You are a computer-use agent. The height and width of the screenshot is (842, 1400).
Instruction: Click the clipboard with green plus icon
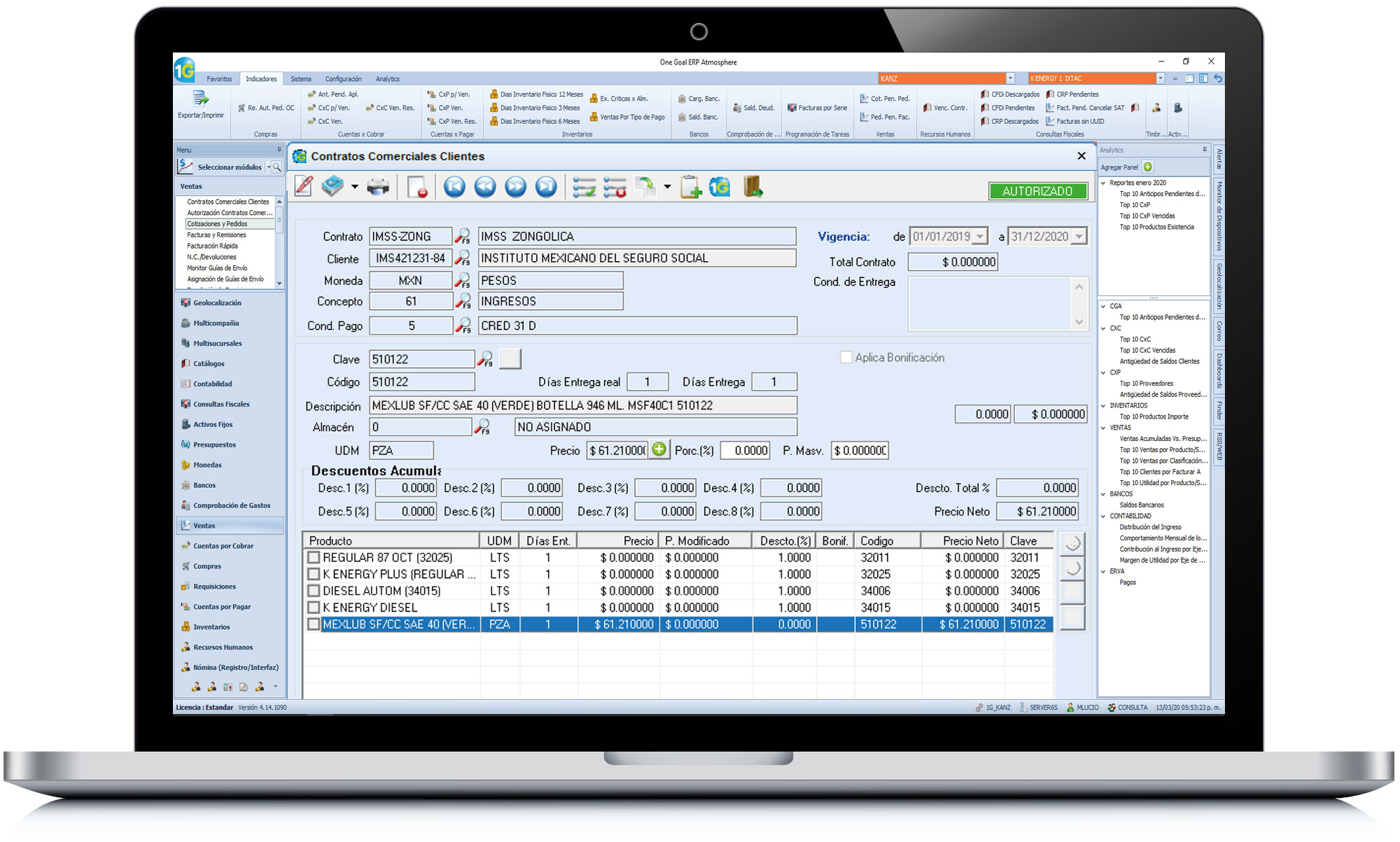[690, 187]
